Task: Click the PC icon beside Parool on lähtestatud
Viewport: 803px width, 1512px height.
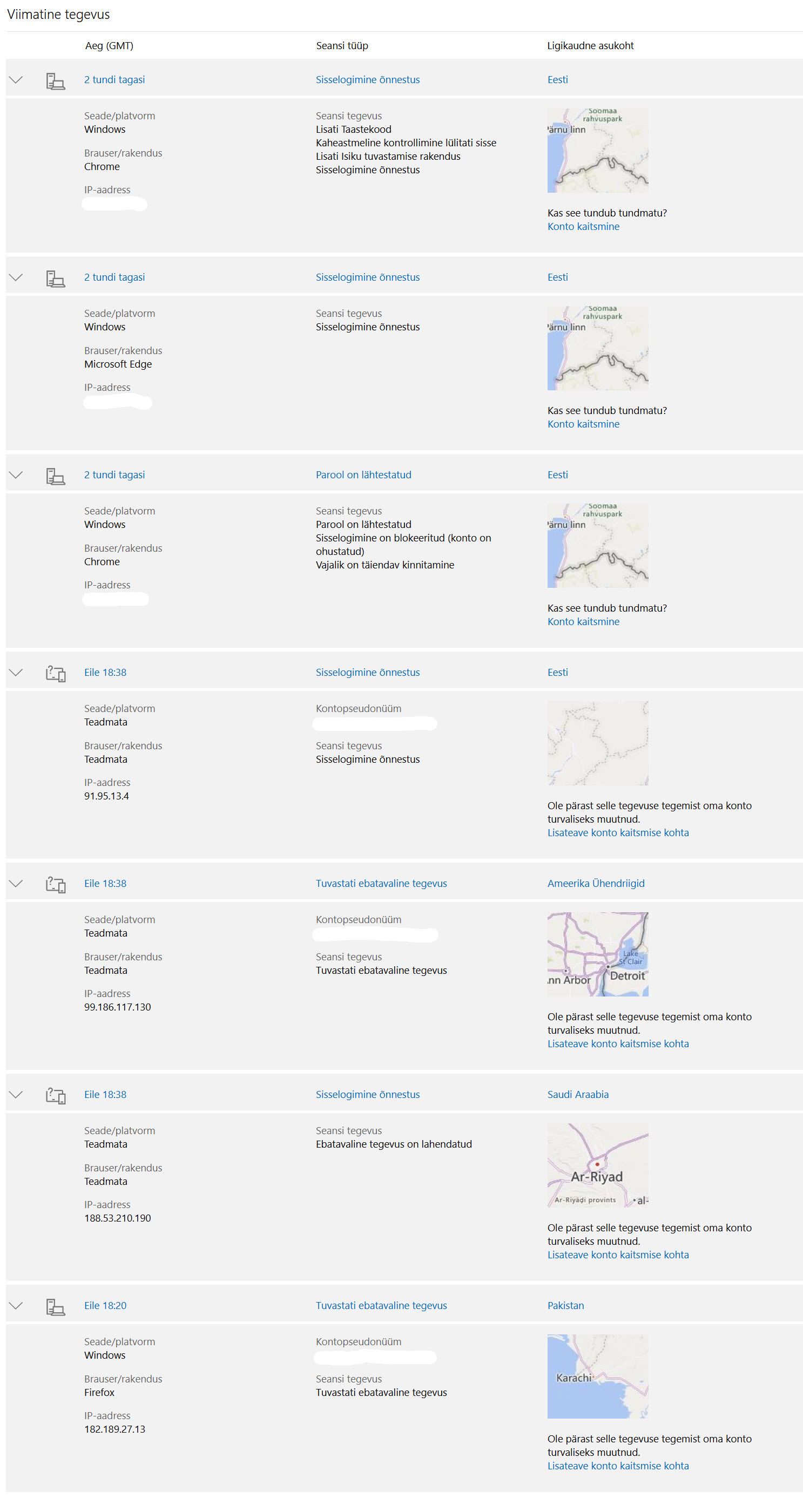Action: tap(55, 476)
